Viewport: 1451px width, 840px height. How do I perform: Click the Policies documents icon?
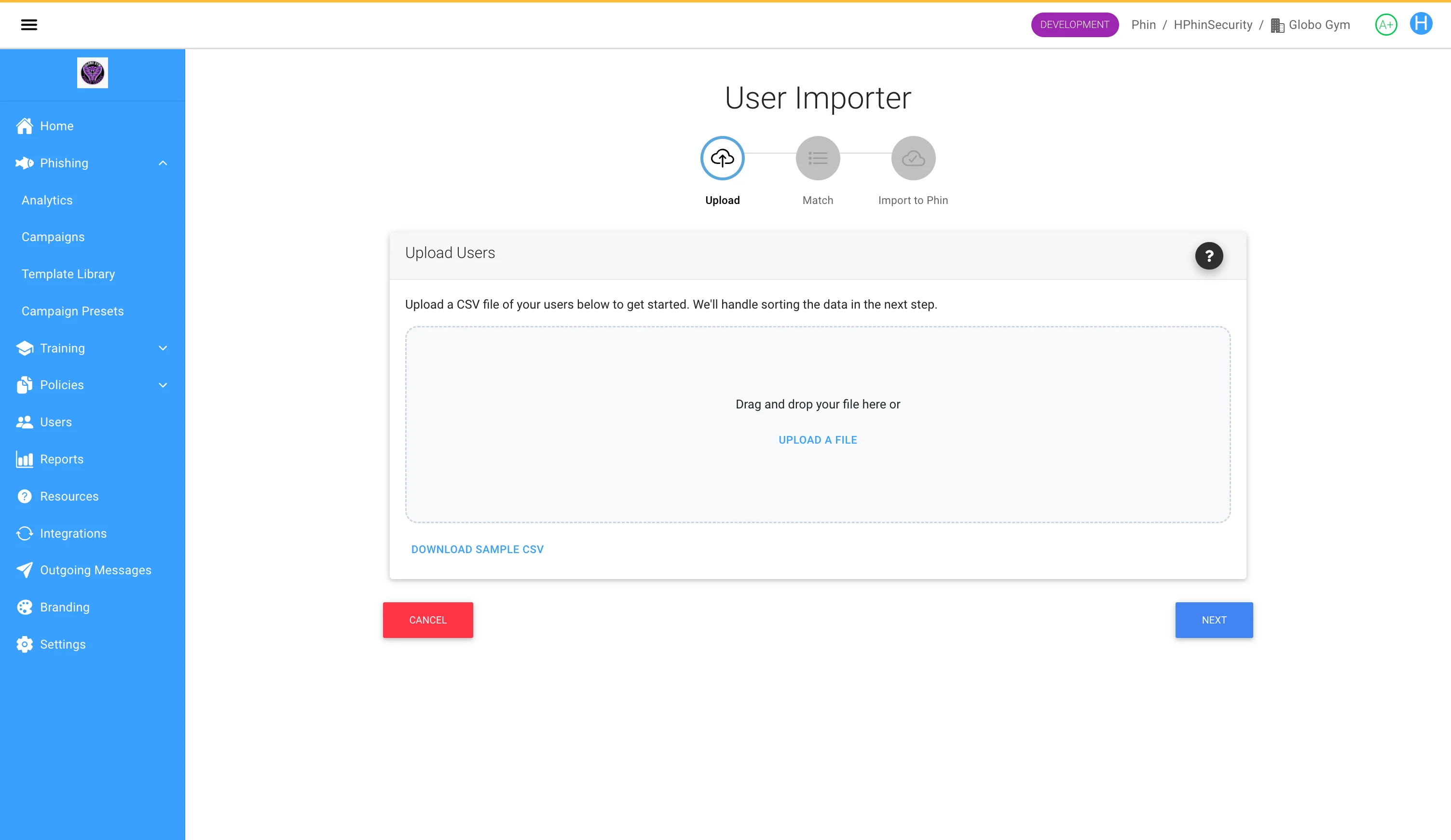(x=24, y=385)
